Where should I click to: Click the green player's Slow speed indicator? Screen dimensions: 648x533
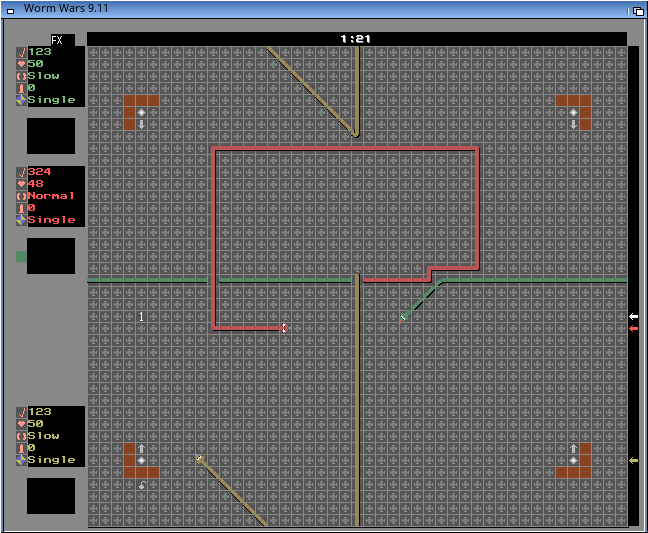pos(43,76)
